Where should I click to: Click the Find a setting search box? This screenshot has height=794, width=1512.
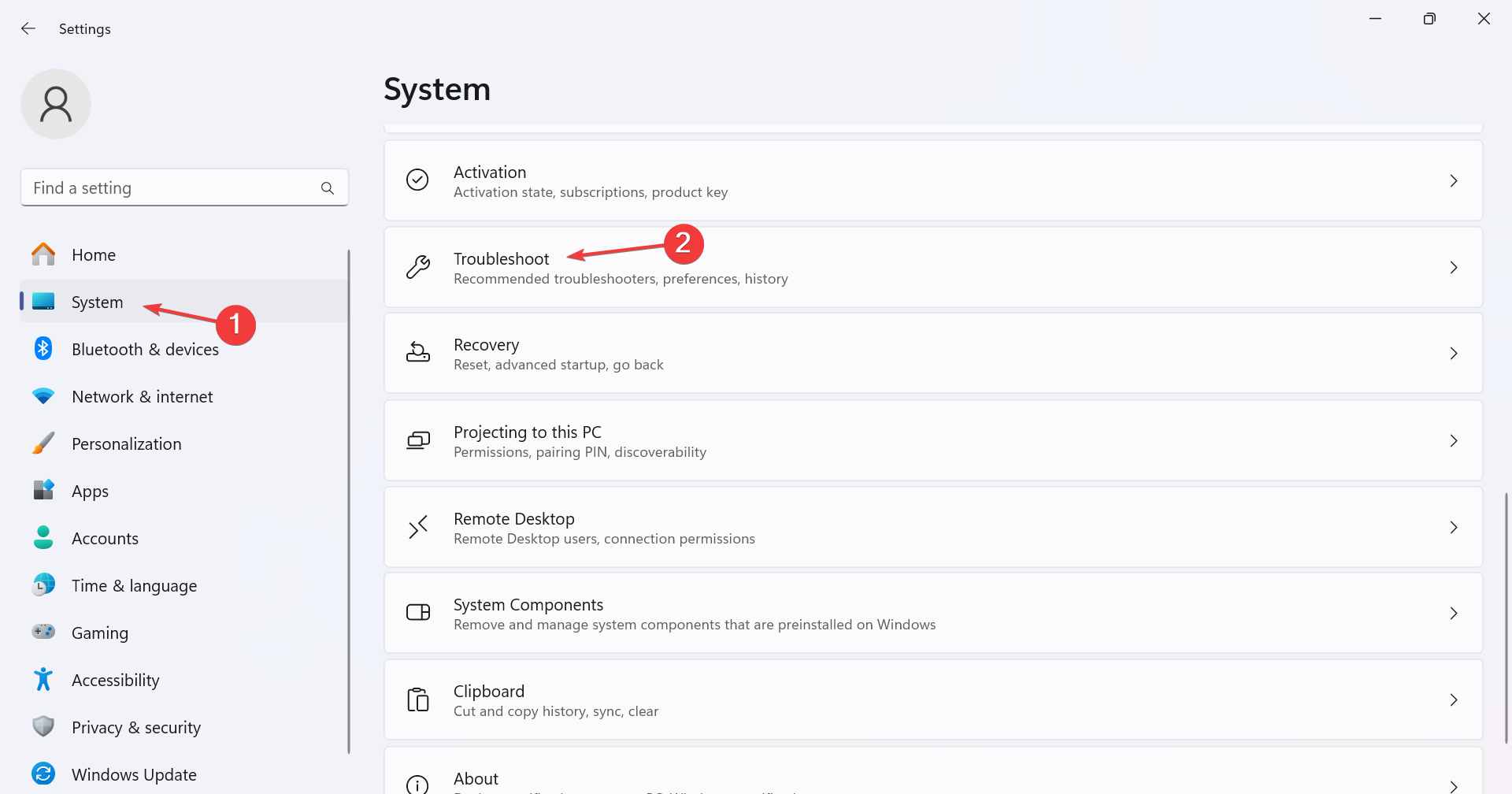(x=173, y=188)
